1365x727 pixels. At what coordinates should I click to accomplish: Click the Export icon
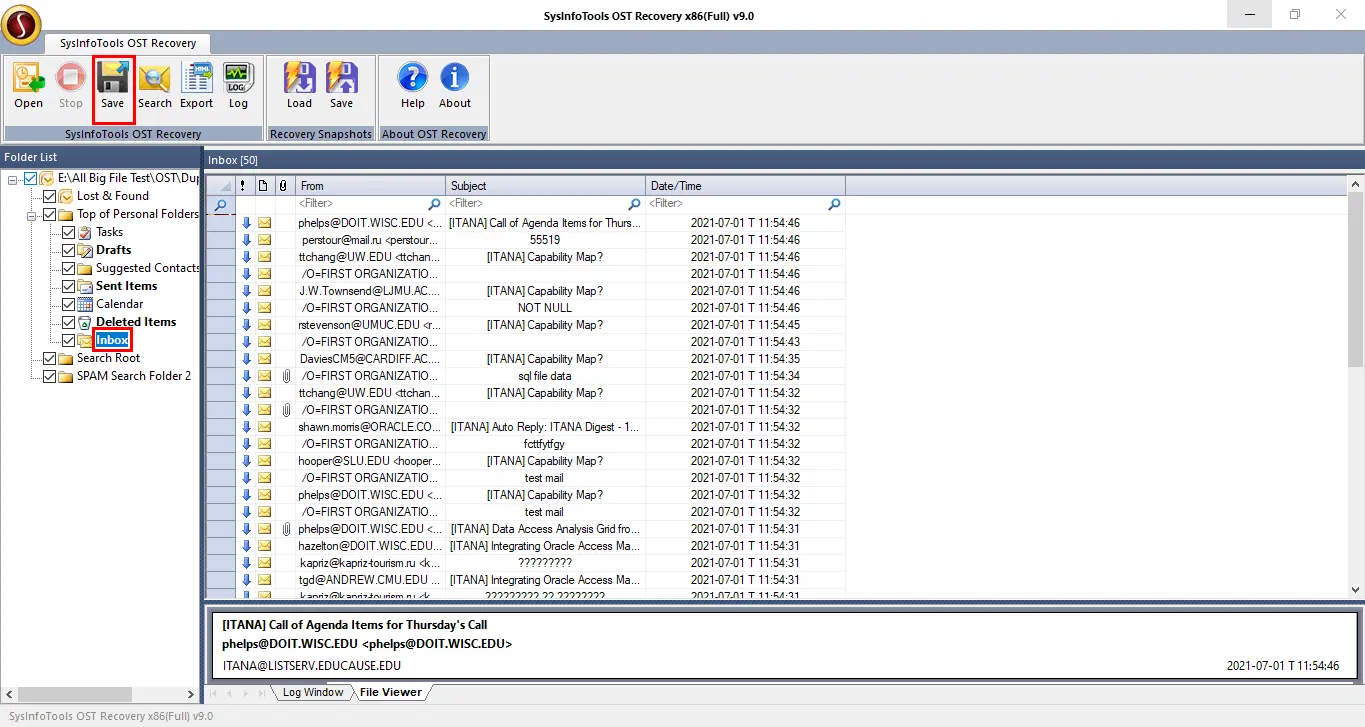pos(196,85)
